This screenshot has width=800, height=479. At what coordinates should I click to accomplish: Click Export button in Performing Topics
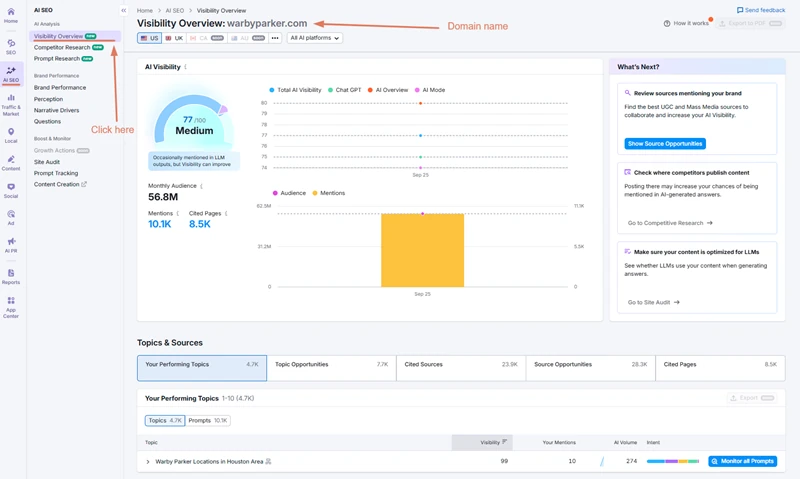click(752, 398)
